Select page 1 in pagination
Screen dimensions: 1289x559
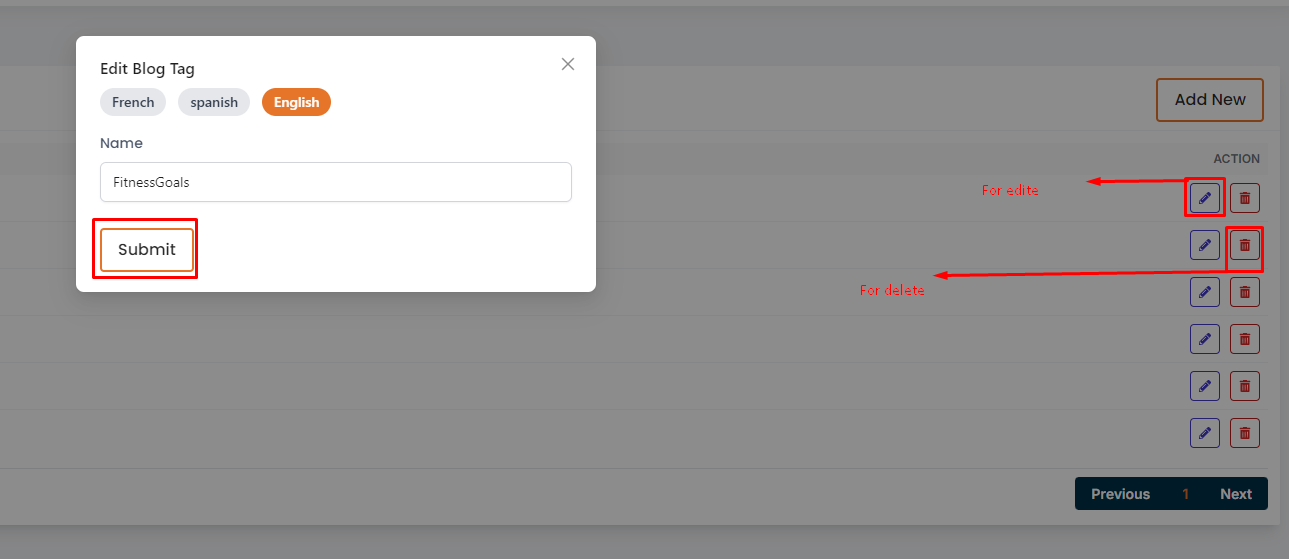[1185, 494]
